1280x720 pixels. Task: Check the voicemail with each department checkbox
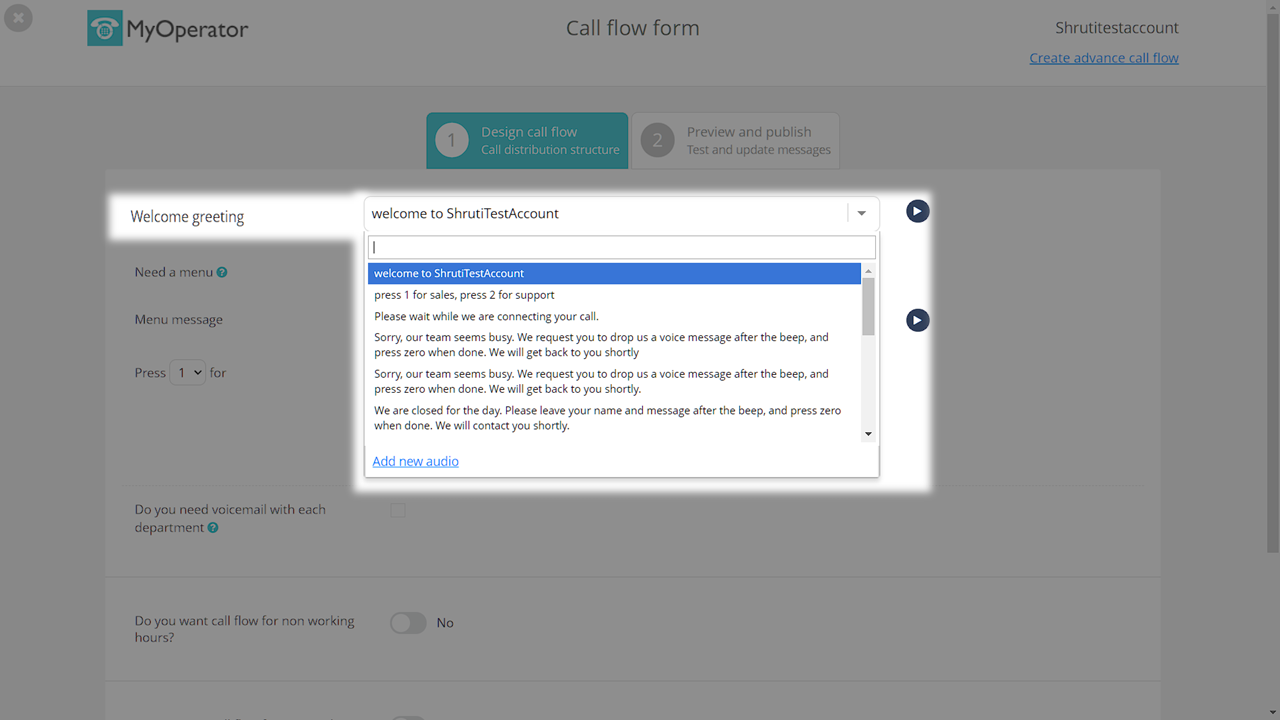[x=398, y=510]
